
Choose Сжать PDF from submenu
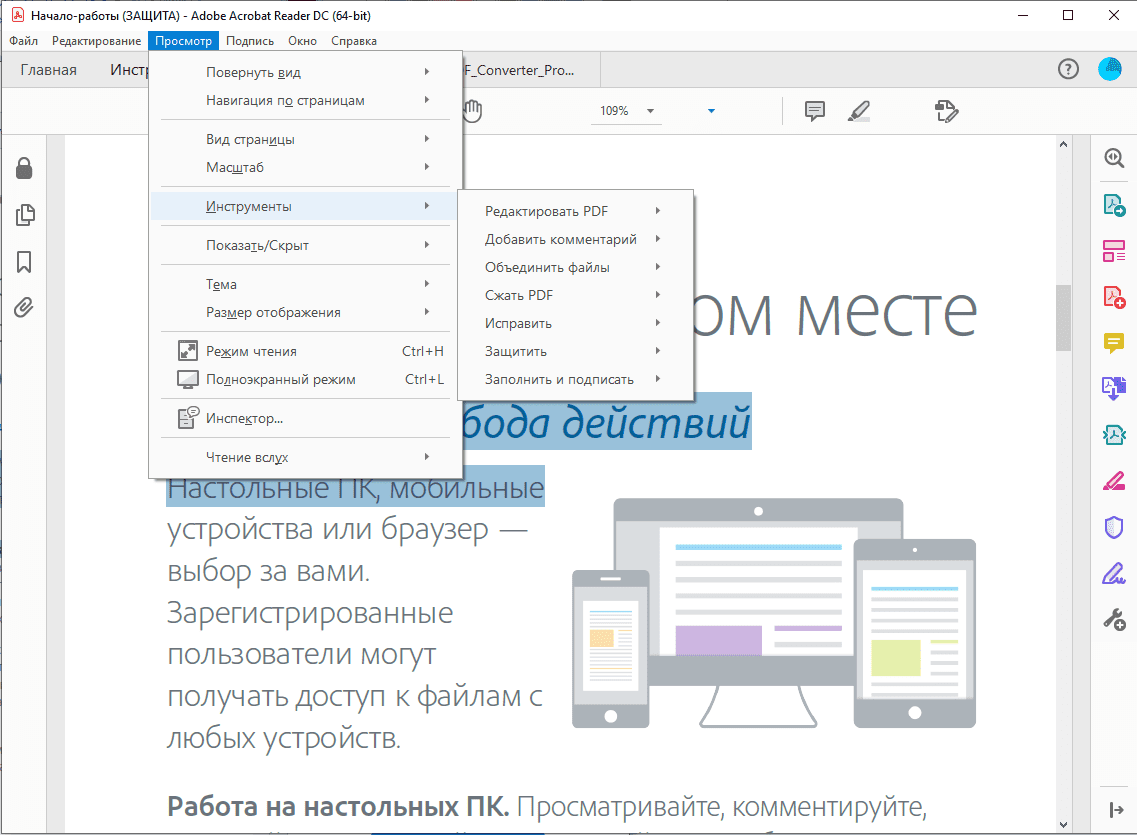point(576,295)
